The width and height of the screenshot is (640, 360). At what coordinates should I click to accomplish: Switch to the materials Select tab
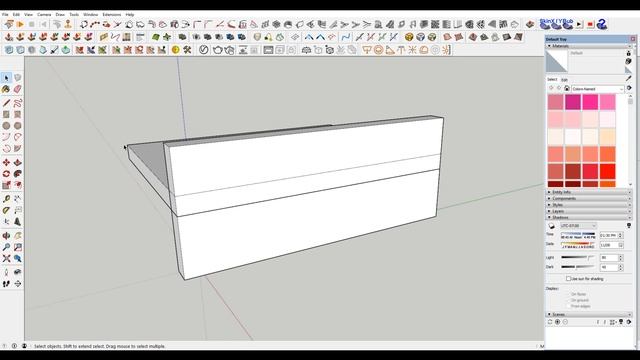point(552,80)
